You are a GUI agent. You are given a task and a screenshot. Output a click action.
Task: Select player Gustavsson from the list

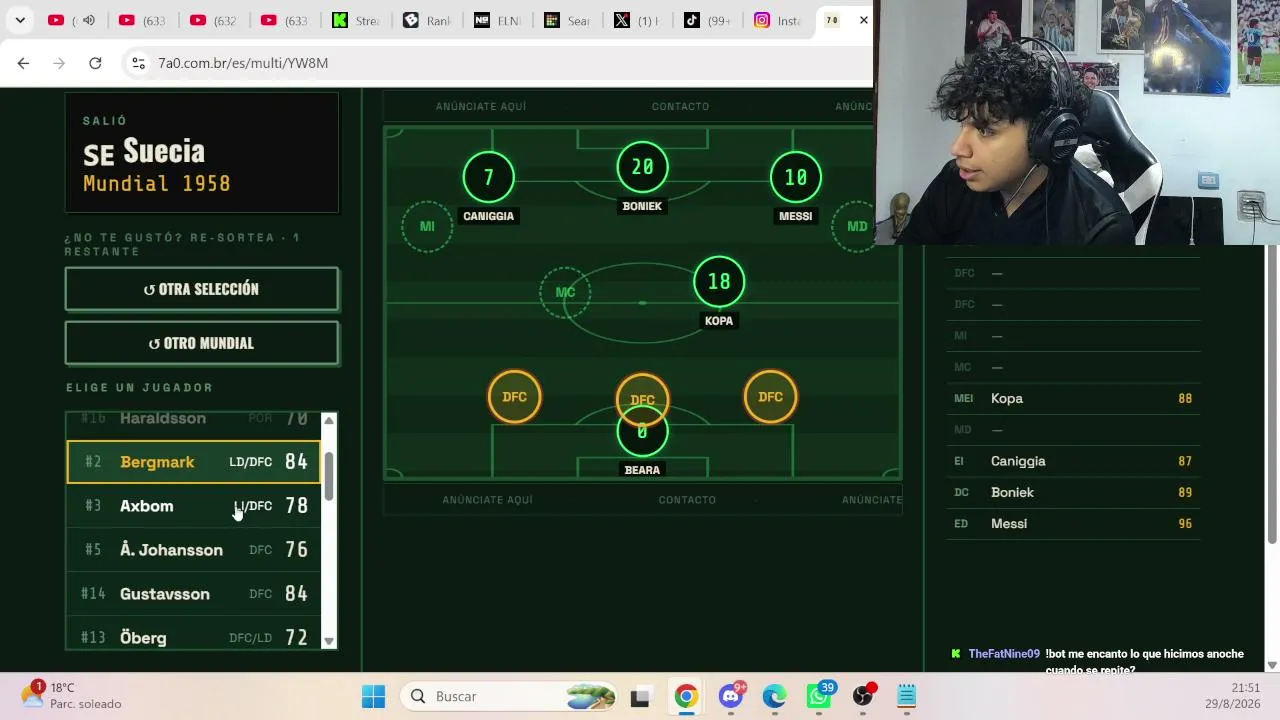tap(193, 594)
